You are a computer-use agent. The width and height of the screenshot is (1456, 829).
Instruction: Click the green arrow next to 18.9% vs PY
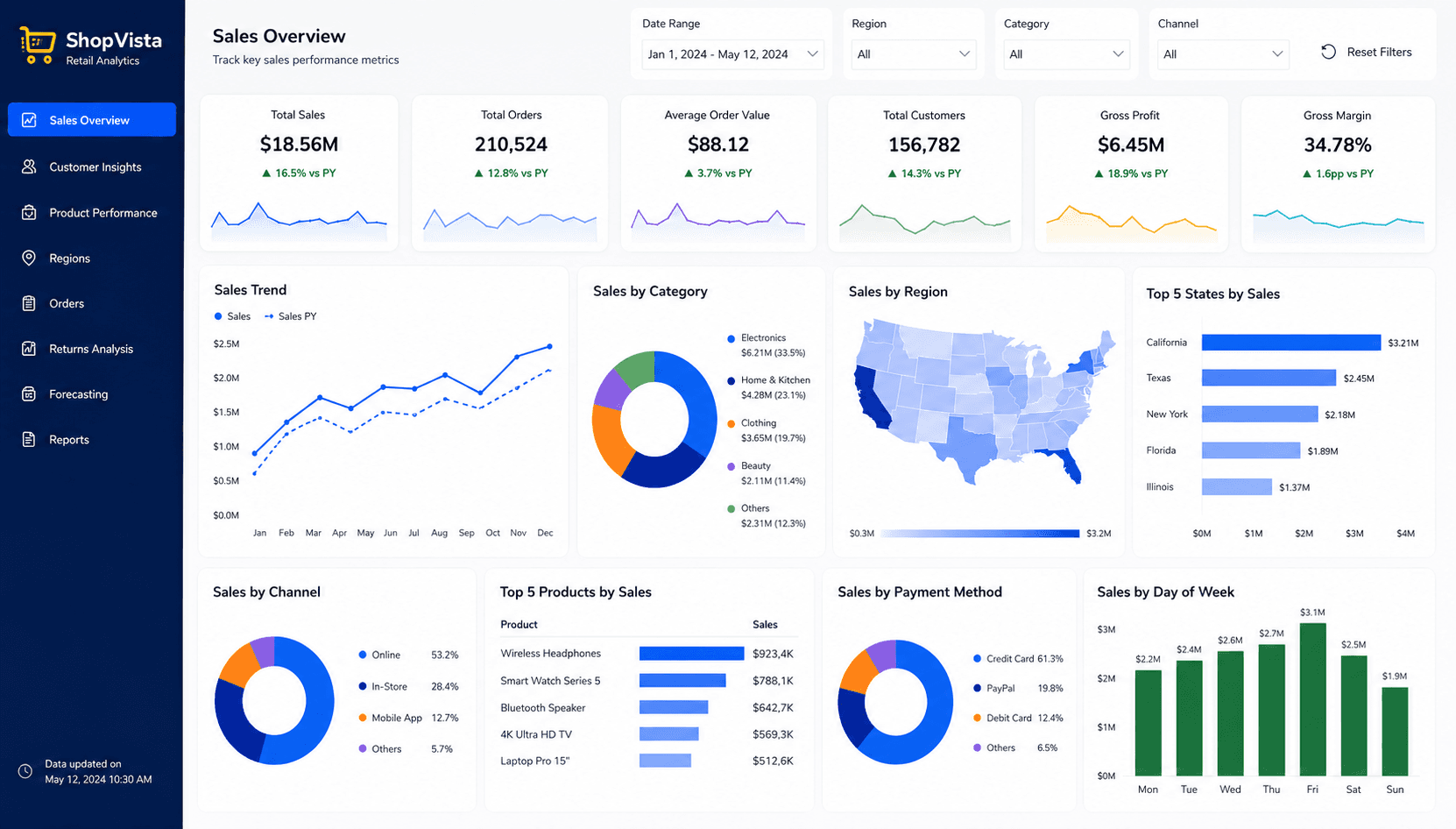point(1099,174)
